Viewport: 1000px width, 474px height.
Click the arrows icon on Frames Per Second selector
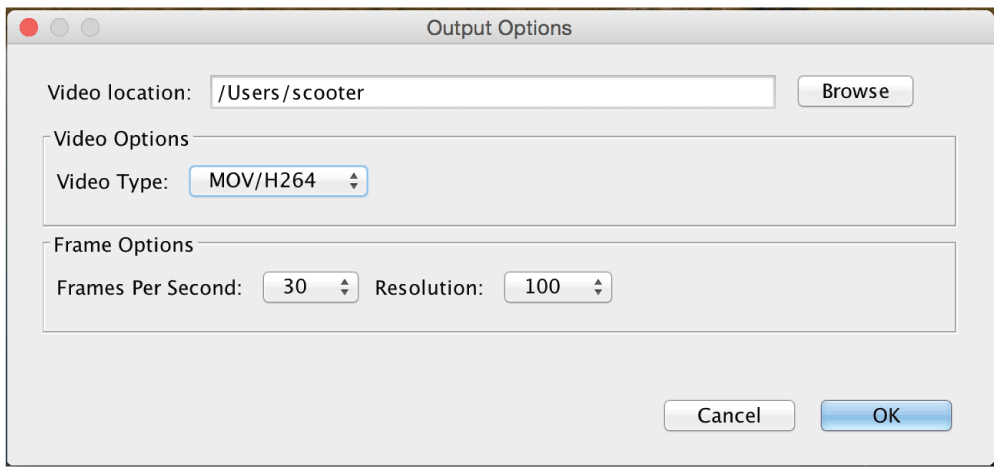[x=344, y=288]
